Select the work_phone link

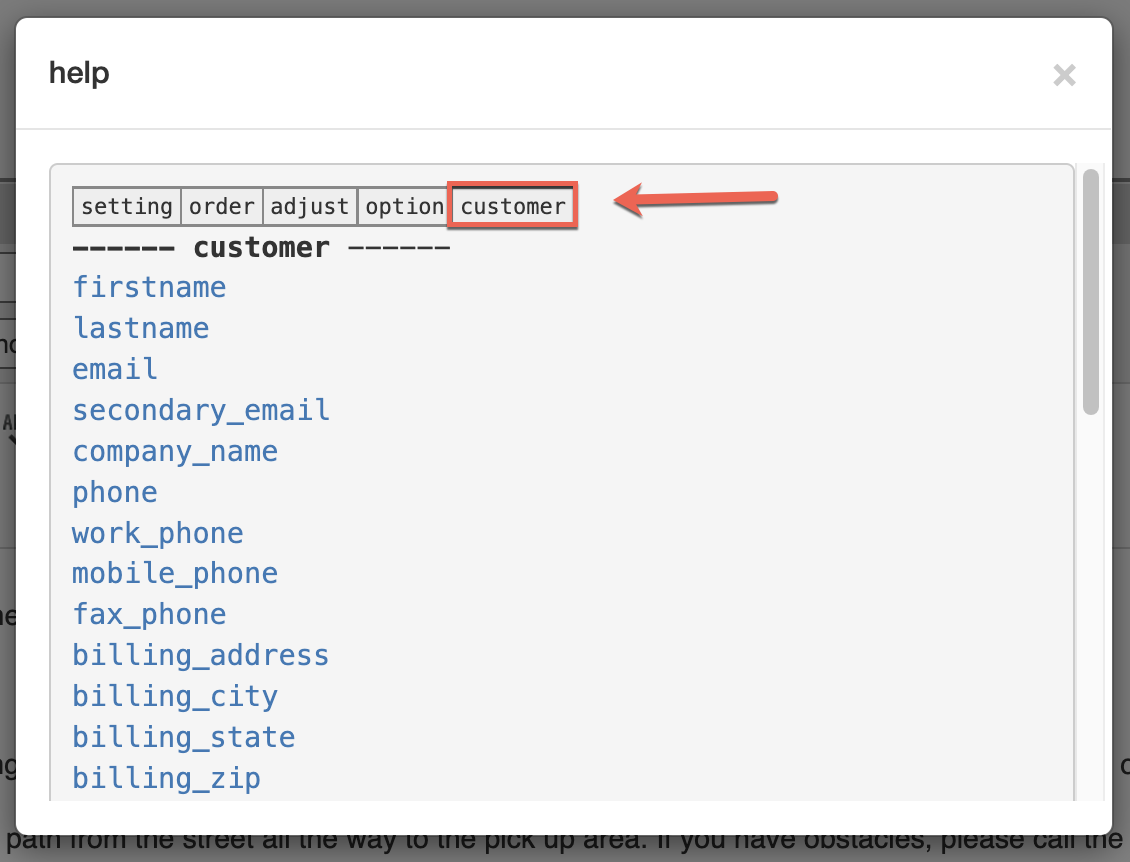[158, 534]
